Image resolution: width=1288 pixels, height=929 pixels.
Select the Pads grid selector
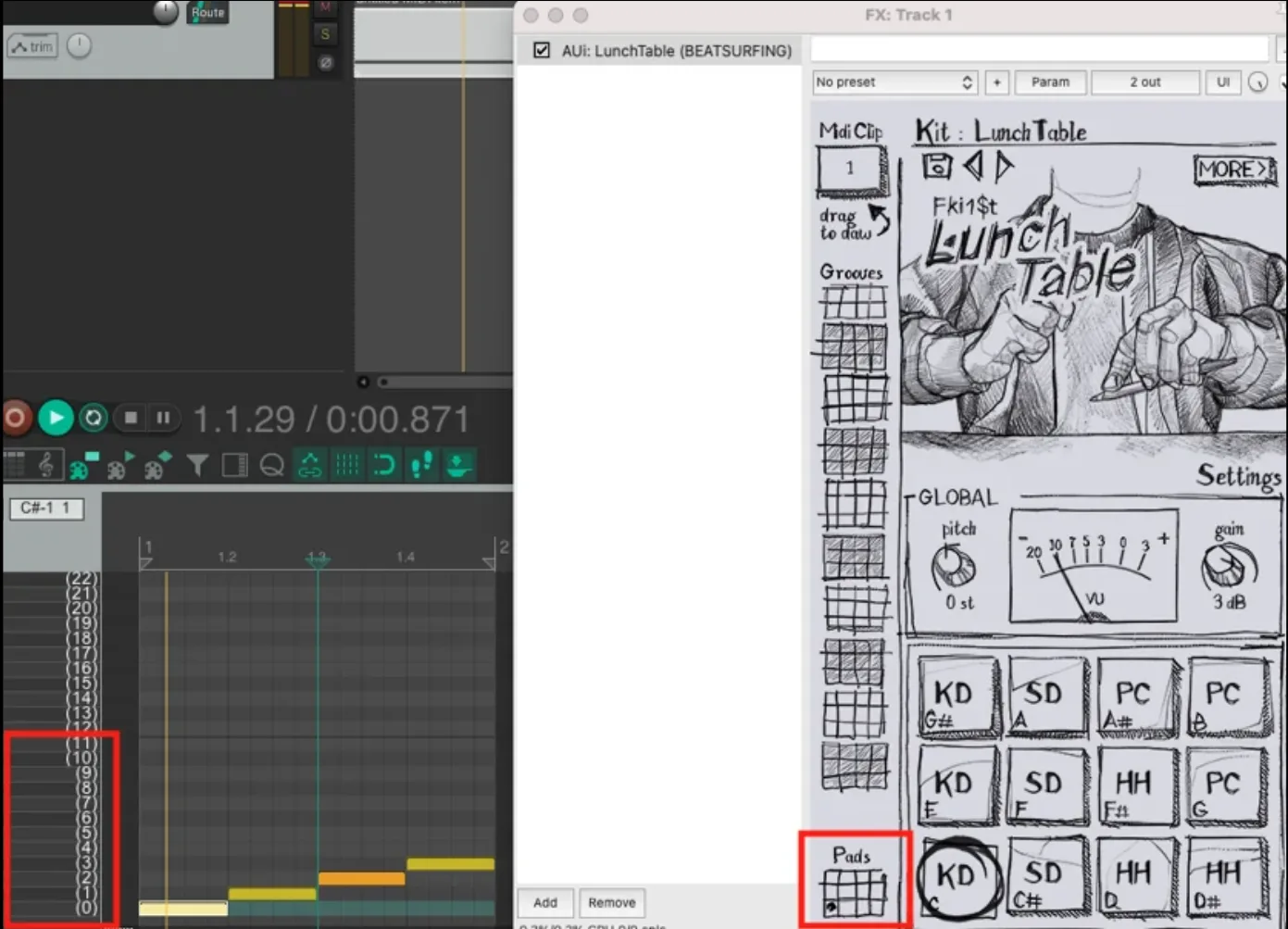[x=853, y=894]
